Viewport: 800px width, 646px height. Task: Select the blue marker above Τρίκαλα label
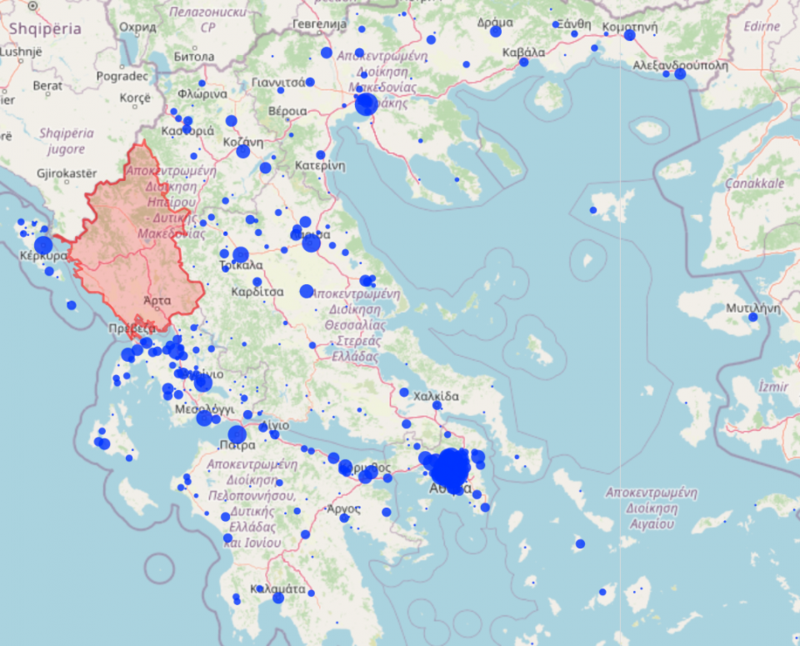(x=240, y=254)
